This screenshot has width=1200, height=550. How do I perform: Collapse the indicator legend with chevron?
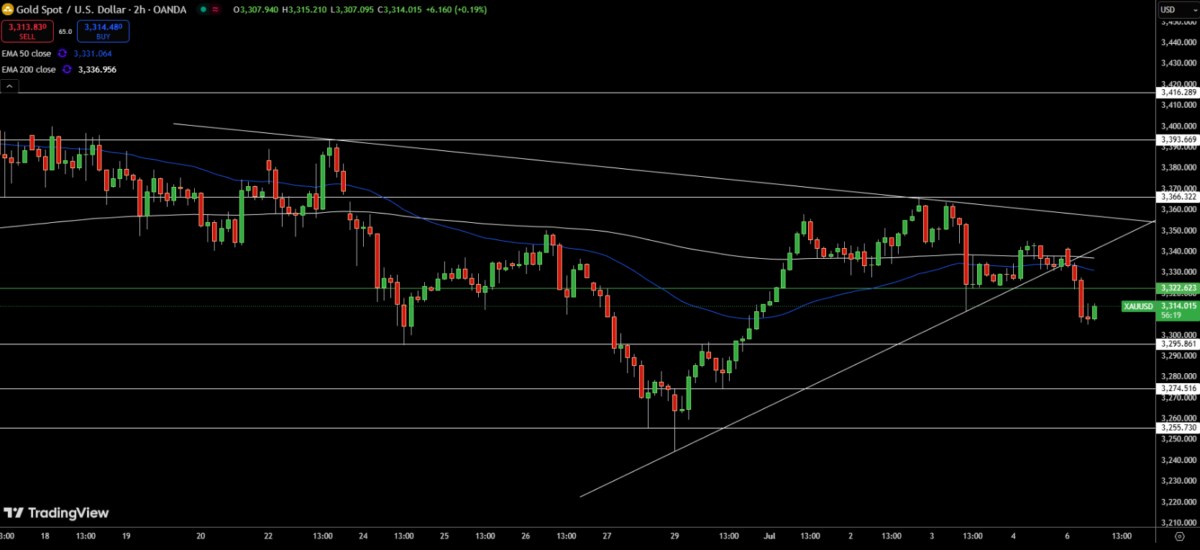8,87
